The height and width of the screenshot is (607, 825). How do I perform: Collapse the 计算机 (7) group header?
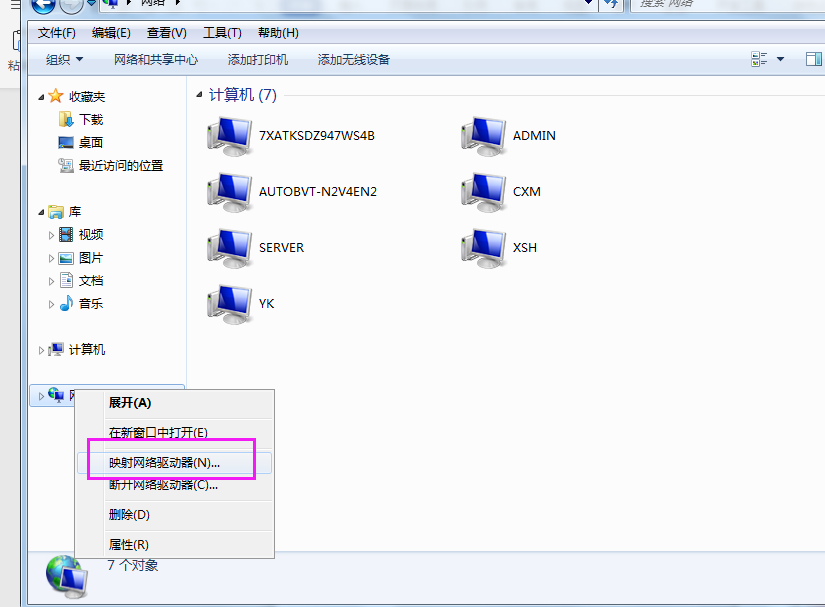199,95
